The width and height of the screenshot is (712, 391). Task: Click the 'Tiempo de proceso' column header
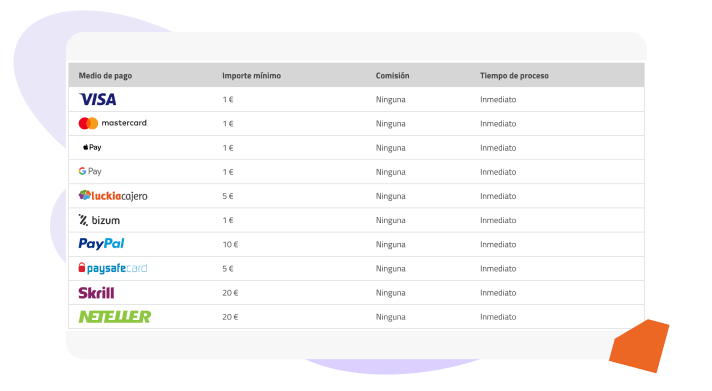point(514,75)
